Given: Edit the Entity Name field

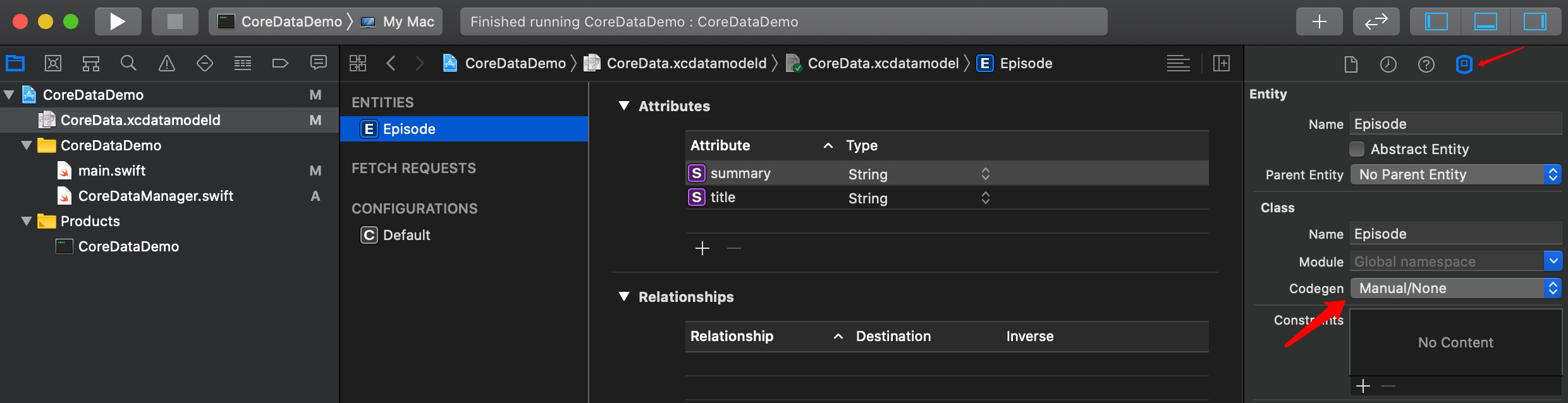Looking at the screenshot, I should (x=1456, y=124).
